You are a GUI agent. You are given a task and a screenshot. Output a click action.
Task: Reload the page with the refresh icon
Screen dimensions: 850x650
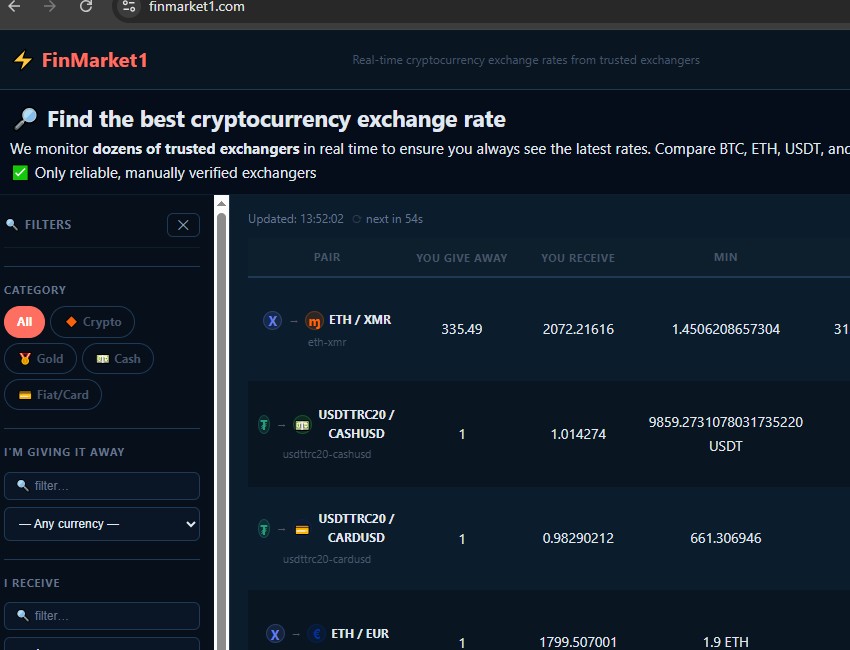click(86, 6)
